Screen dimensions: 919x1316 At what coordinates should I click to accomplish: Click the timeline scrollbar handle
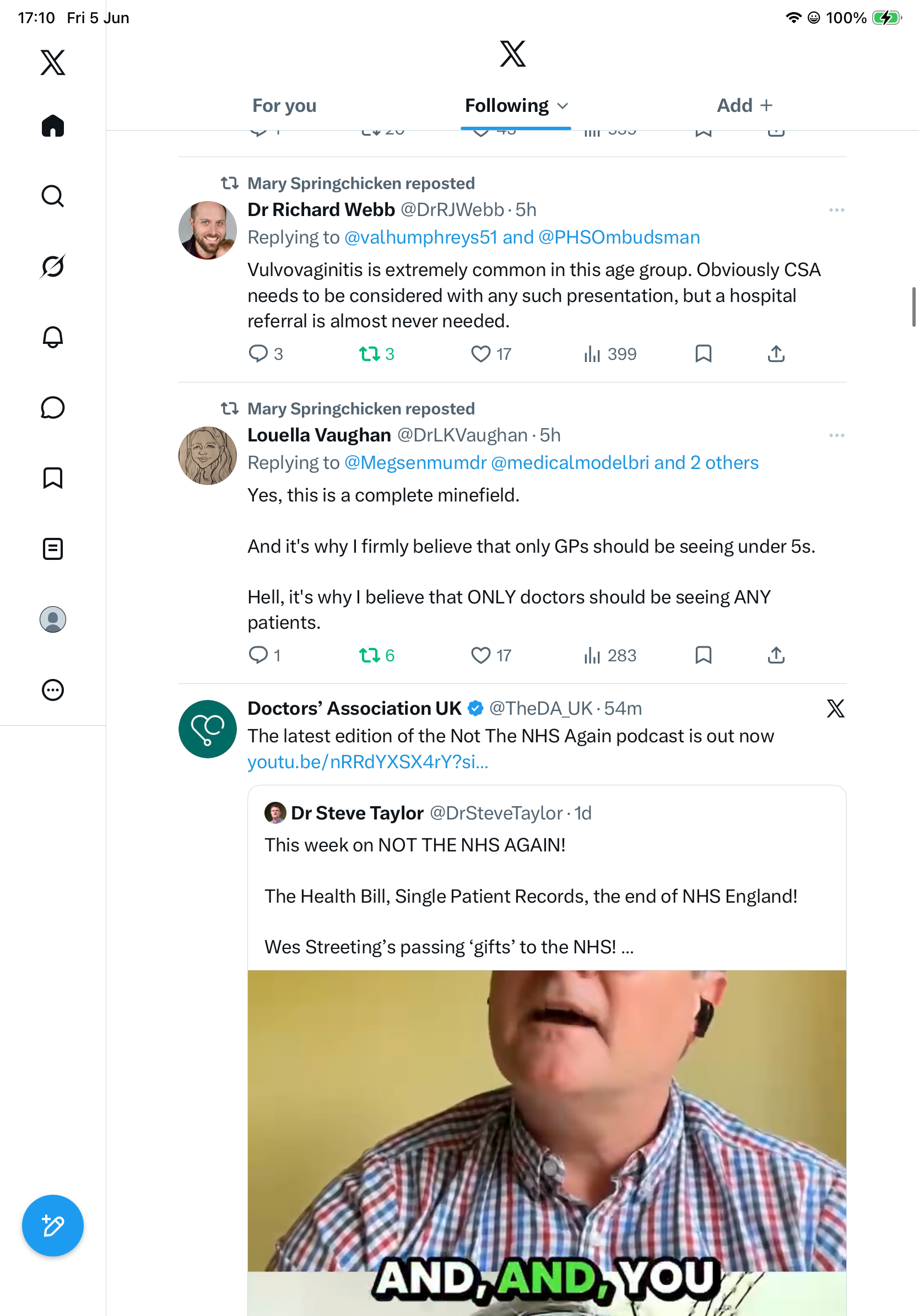[913, 307]
